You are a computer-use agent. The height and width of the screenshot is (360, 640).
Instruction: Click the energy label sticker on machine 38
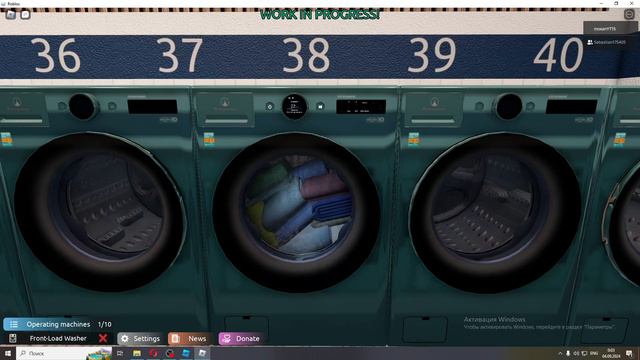[x=209, y=139]
